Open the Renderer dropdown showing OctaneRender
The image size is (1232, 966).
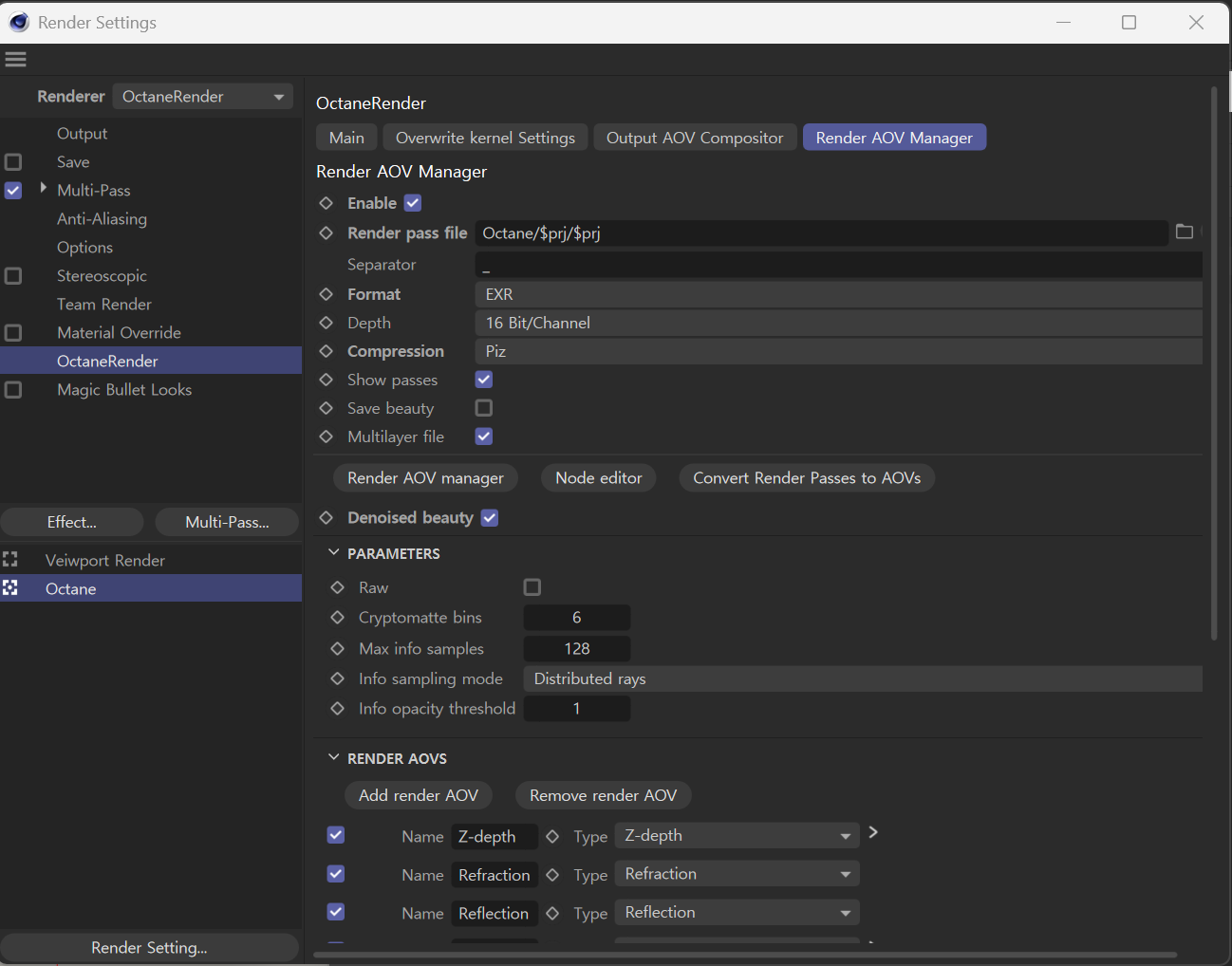pos(202,97)
